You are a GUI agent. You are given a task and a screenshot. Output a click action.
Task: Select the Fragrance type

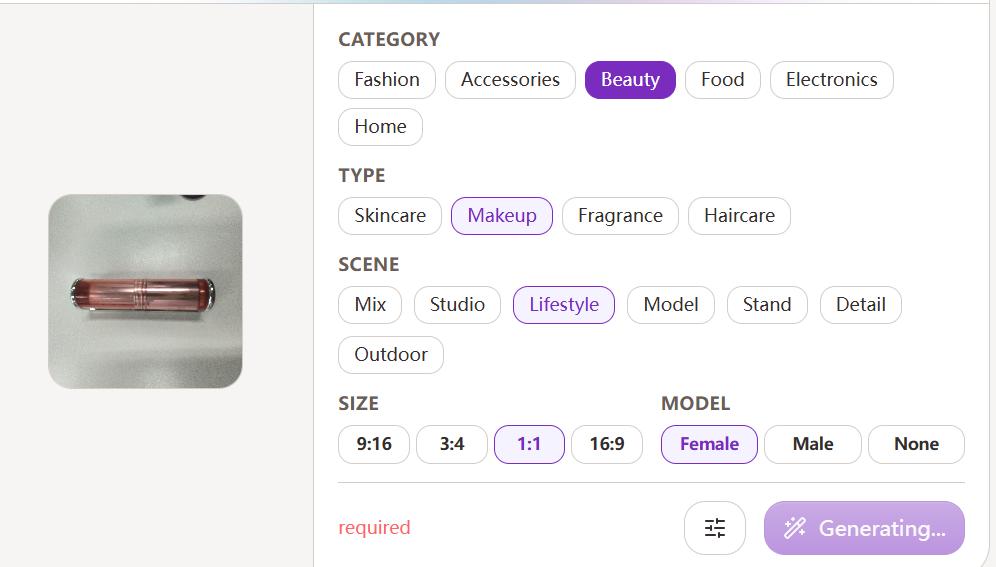pyautogui.click(x=621, y=216)
